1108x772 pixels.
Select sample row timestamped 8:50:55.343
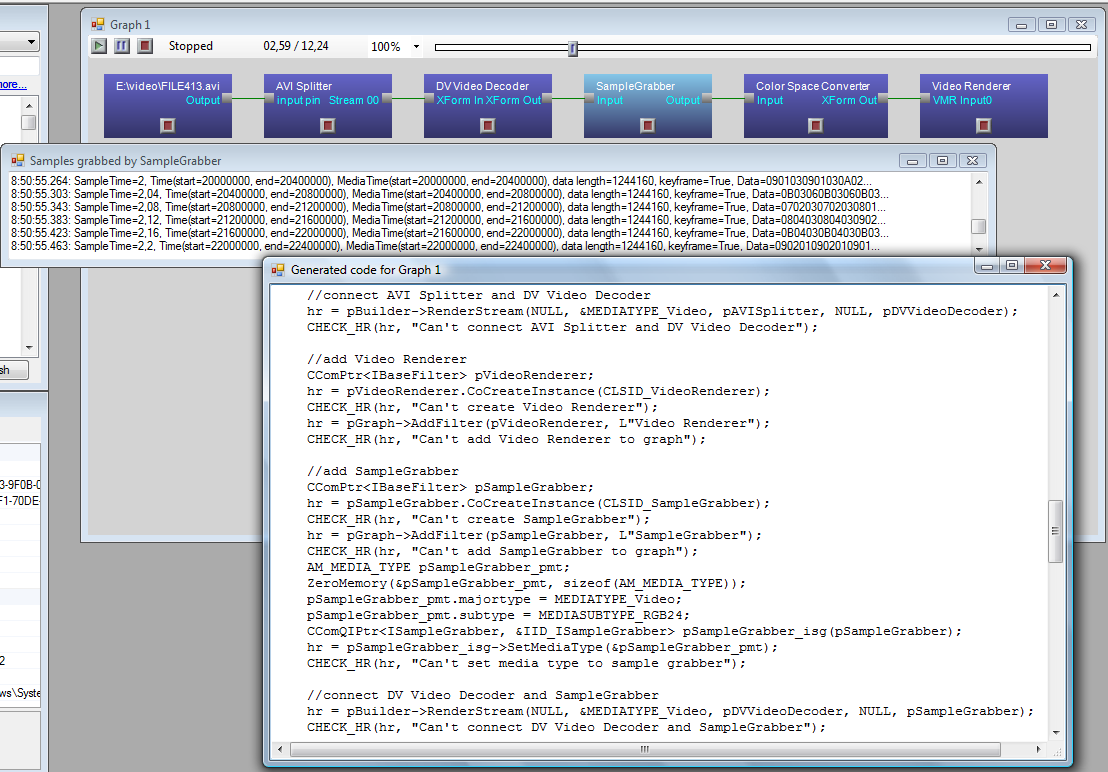pos(448,207)
